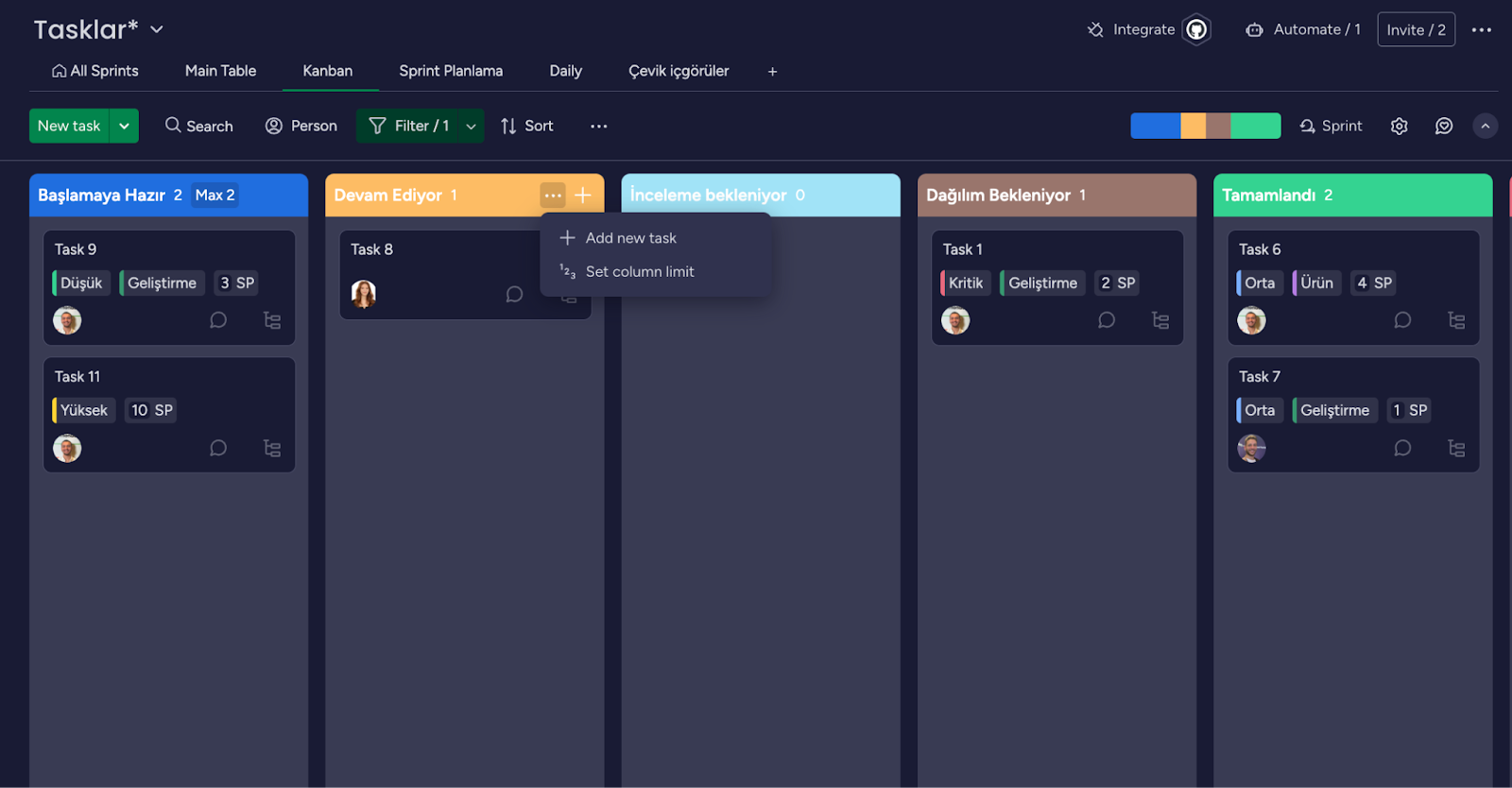
Task: Click the assignee avatar on Task 7
Action: point(1252,448)
